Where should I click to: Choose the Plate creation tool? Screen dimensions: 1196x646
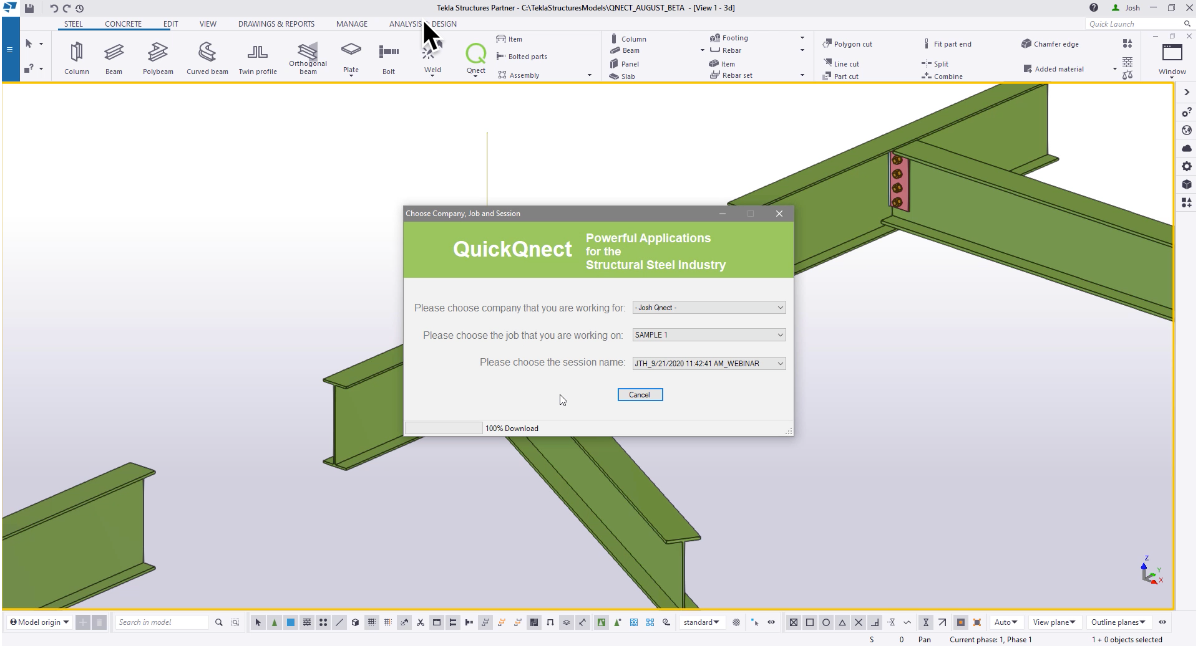coord(351,55)
